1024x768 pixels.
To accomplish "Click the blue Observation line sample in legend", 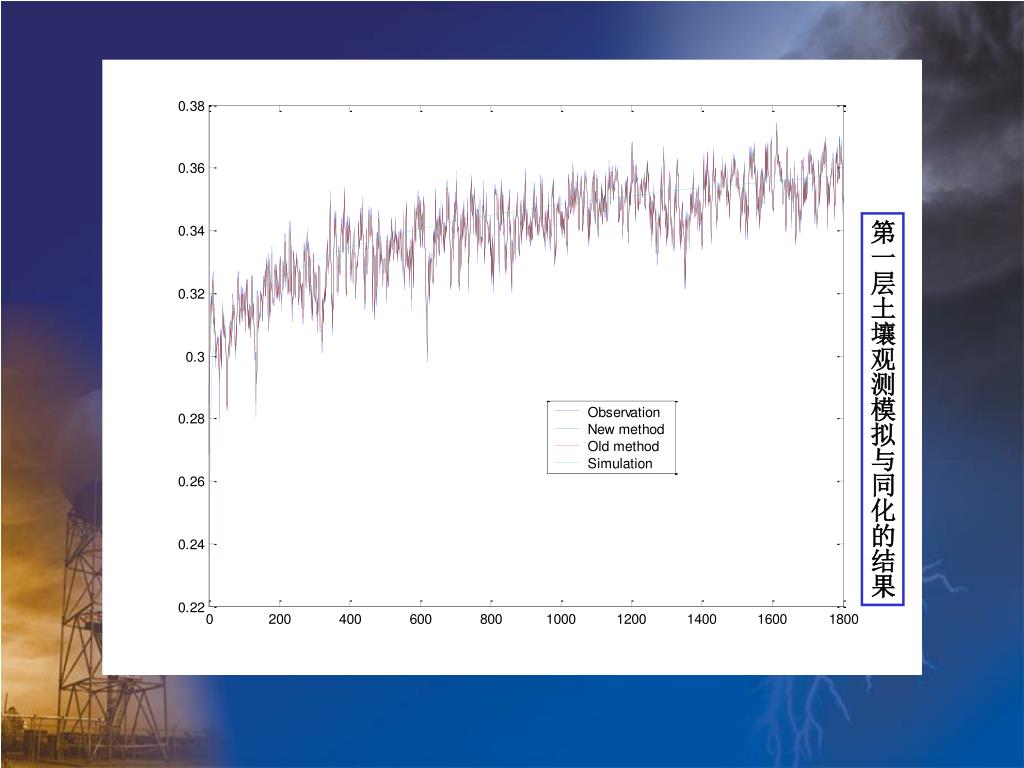I will coord(567,411).
